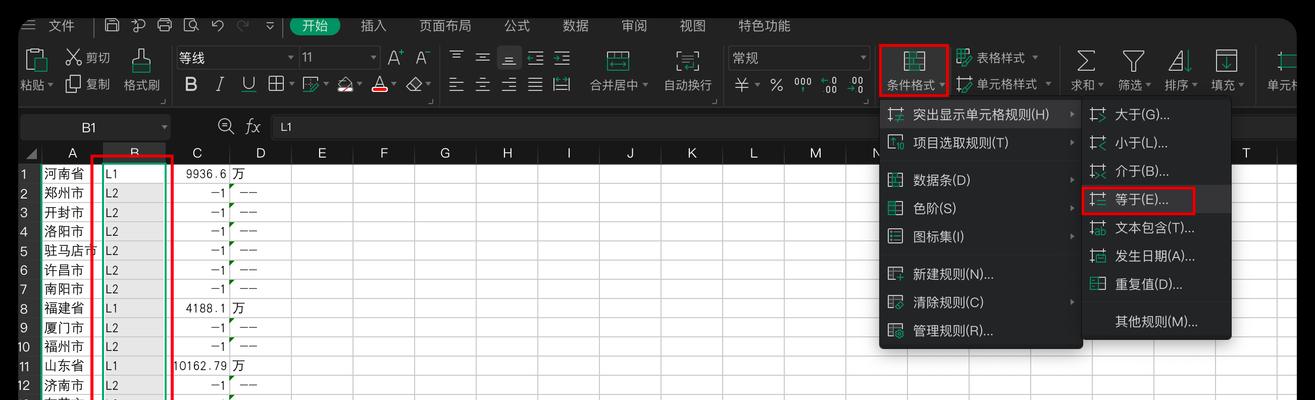1315x400 pixels.
Task: Click the Save icon in quick access toolbar
Action: (x=112, y=25)
